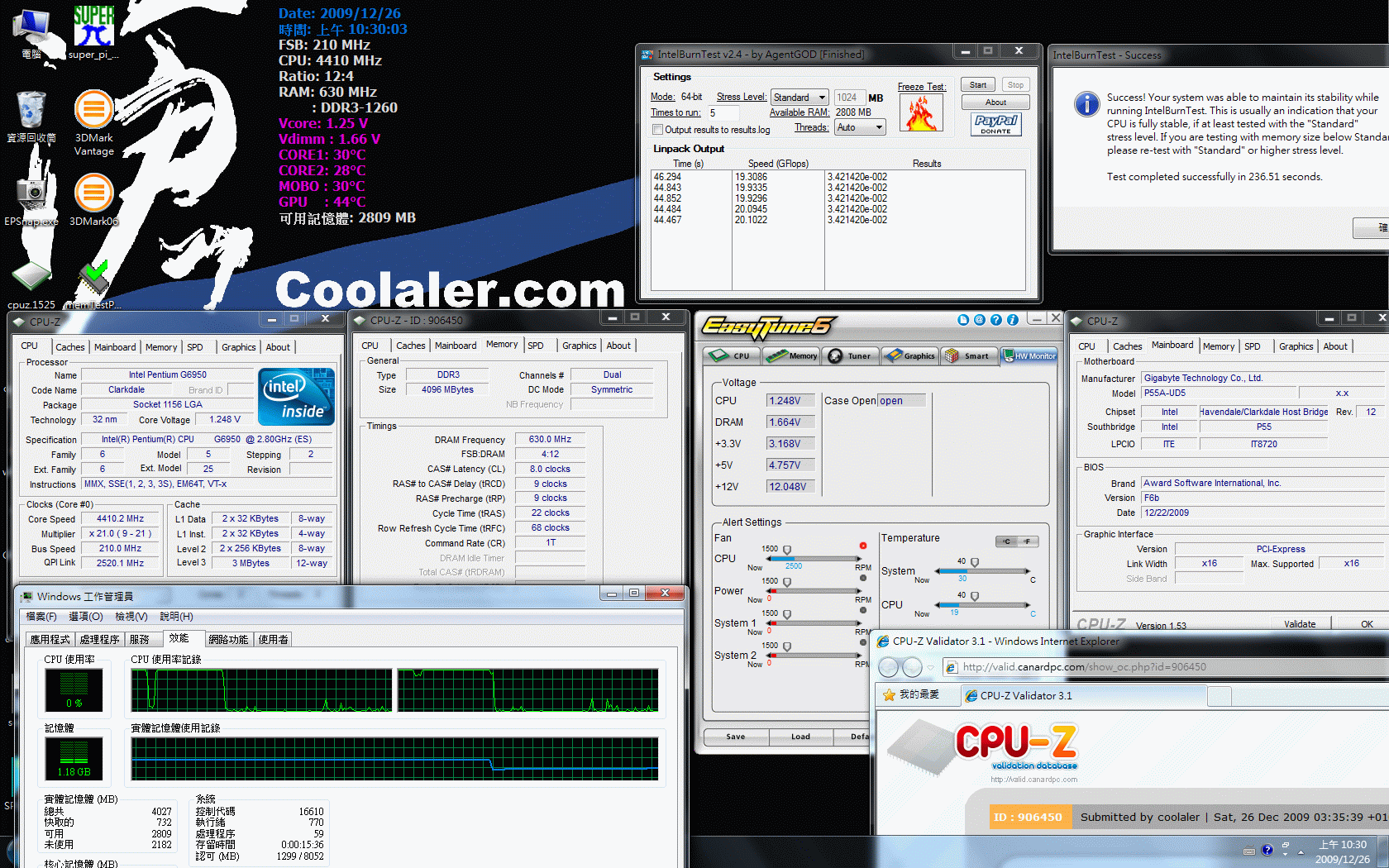This screenshot has height=868, width=1389.
Task: Open the Computer desktop icon
Action: [31, 33]
